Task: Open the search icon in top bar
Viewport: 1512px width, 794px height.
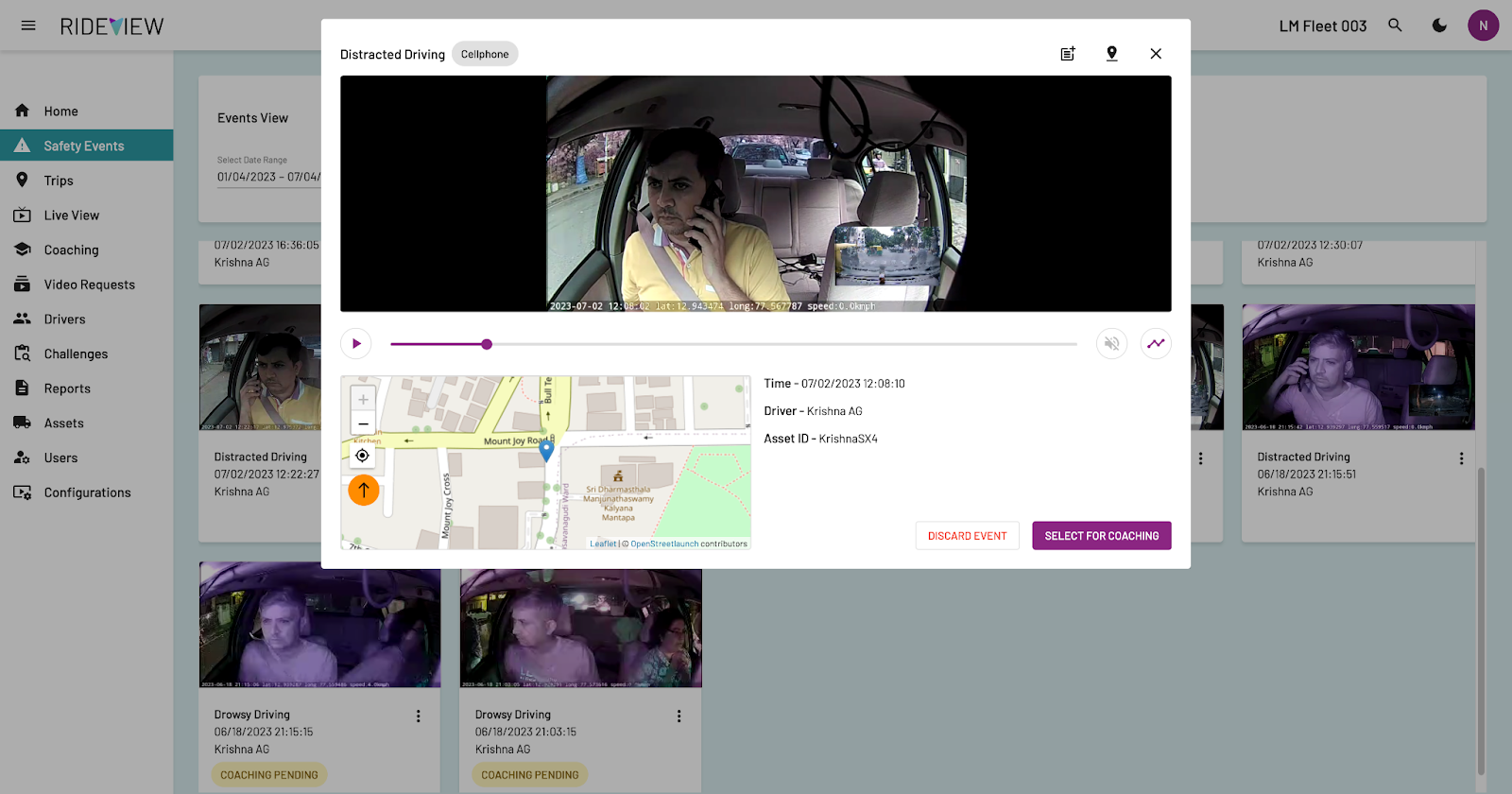Action: (x=1395, y=26)
